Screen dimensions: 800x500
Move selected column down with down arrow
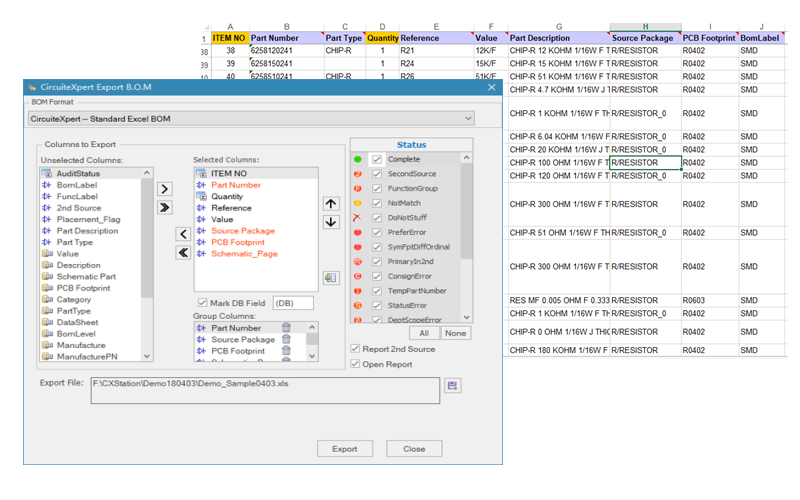point(331,222)
